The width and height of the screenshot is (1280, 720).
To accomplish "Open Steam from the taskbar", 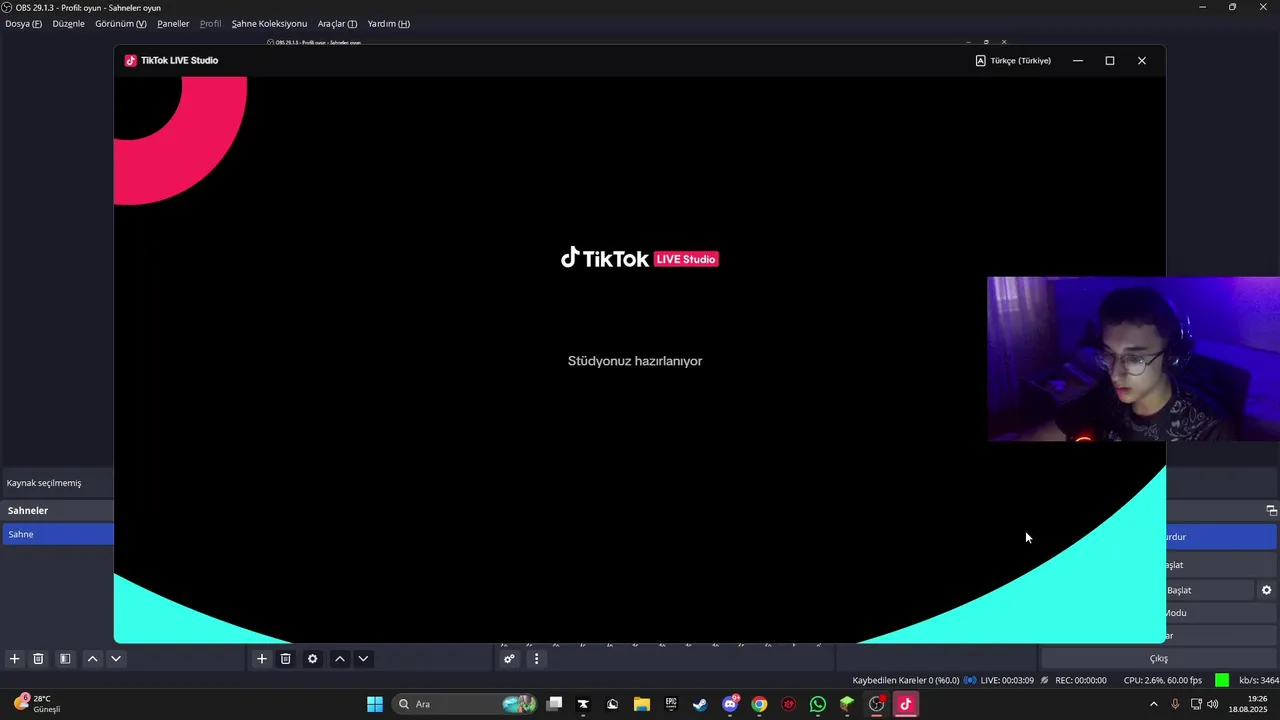I will (700, 704).
